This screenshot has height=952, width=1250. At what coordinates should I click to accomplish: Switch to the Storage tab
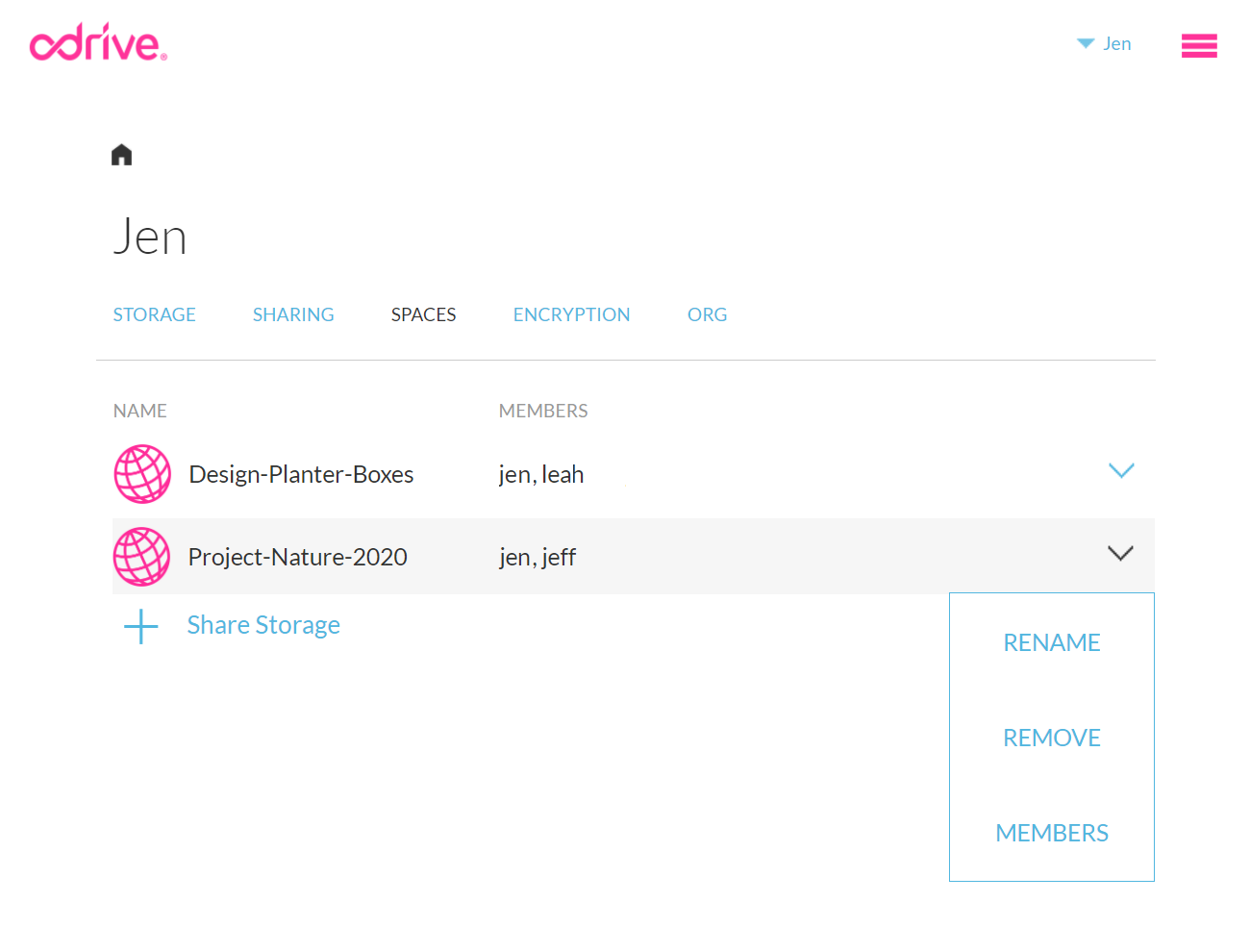pyautogui.click(x=154, y=314)
